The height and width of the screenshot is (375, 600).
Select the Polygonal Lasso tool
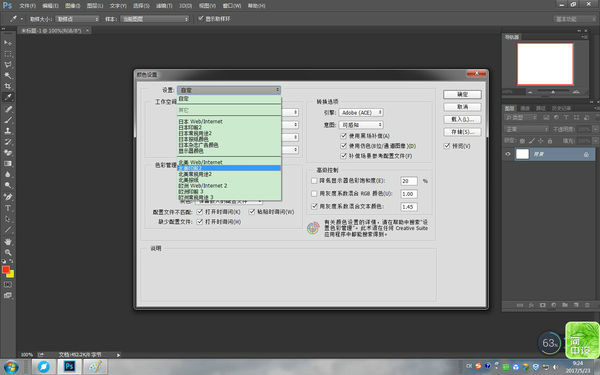tap(8, 64)
